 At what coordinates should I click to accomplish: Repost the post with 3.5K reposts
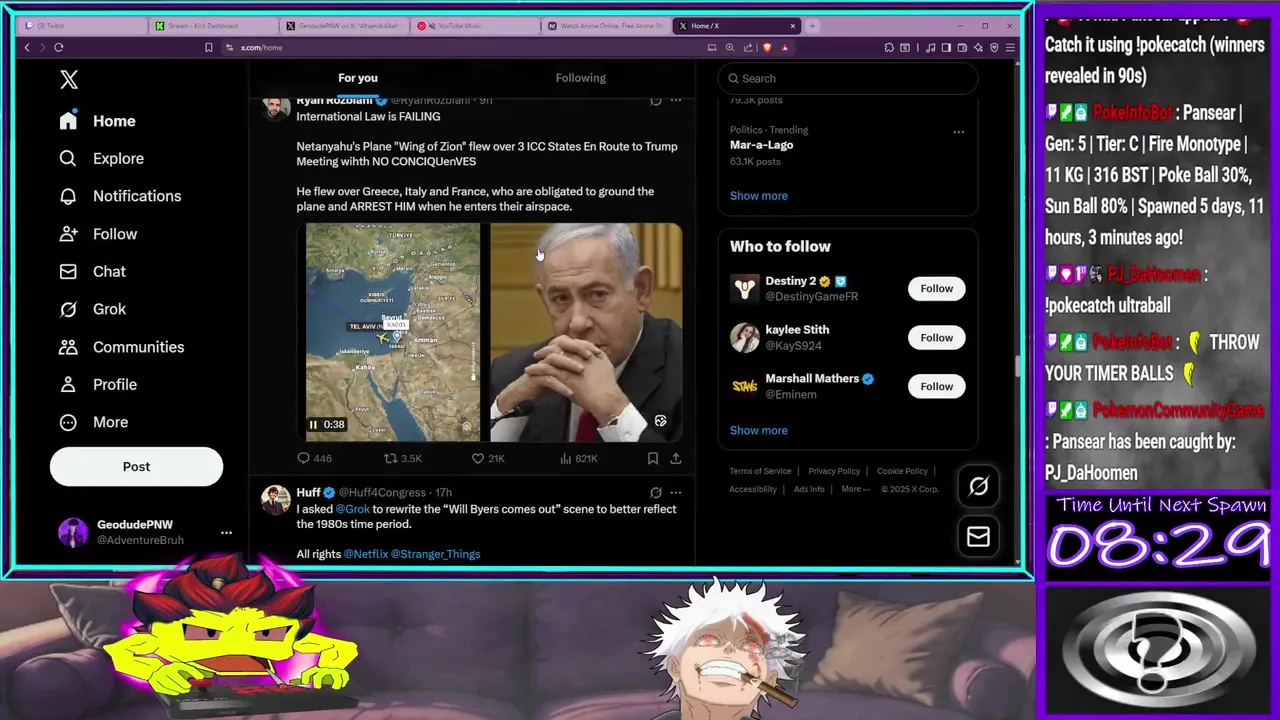point(403,458)
